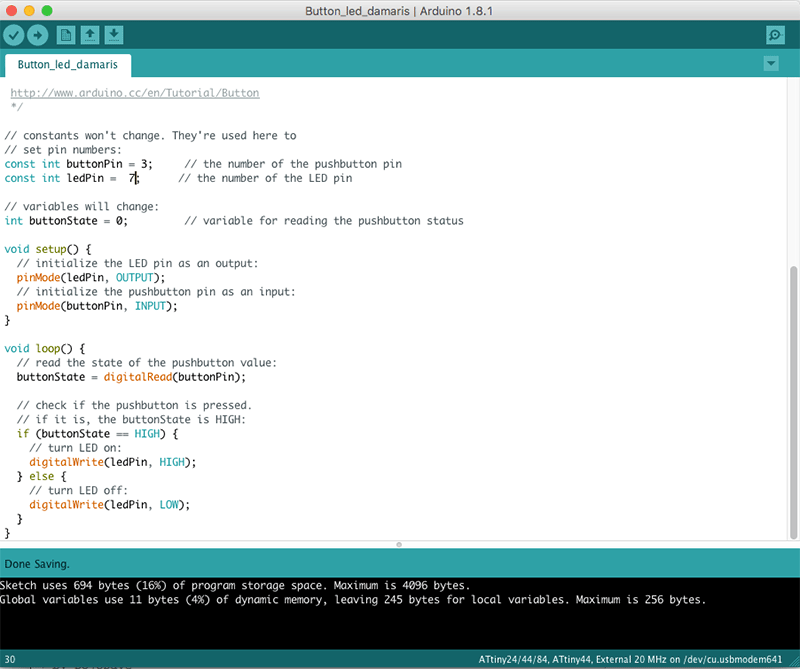Screen dimensions: 800x669
Task: Click 'pinMode(ledPin, OUTPUT);' statement
Action: pos(91,278)
